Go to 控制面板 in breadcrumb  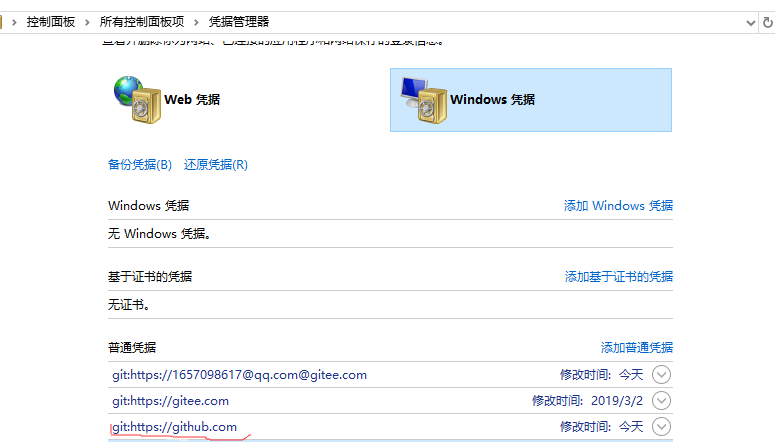51,21
